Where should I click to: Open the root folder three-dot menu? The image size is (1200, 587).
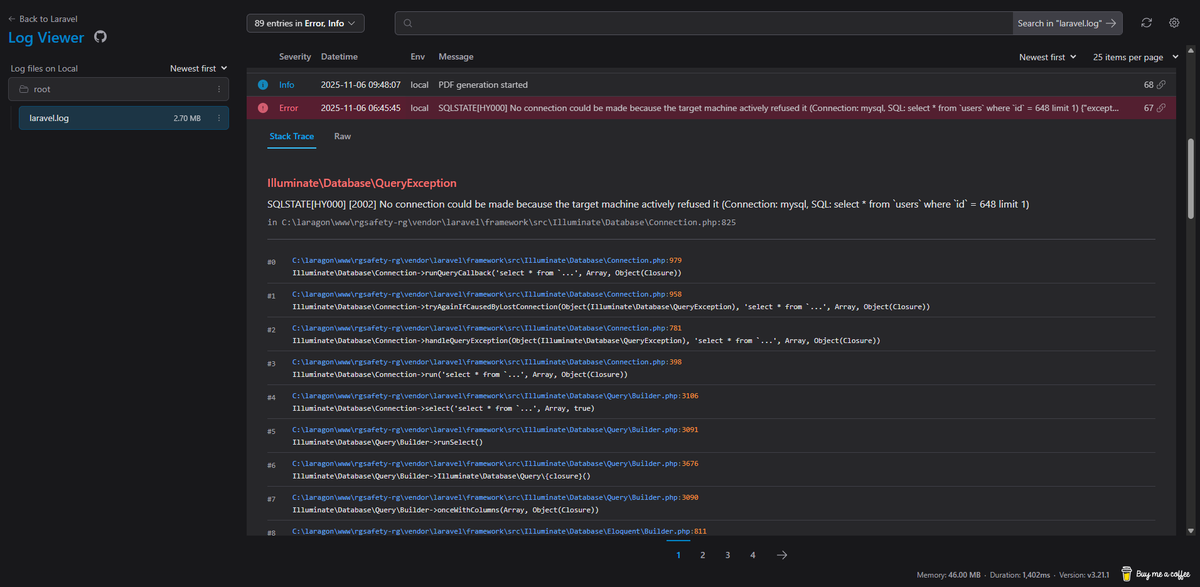click(219, 90)
